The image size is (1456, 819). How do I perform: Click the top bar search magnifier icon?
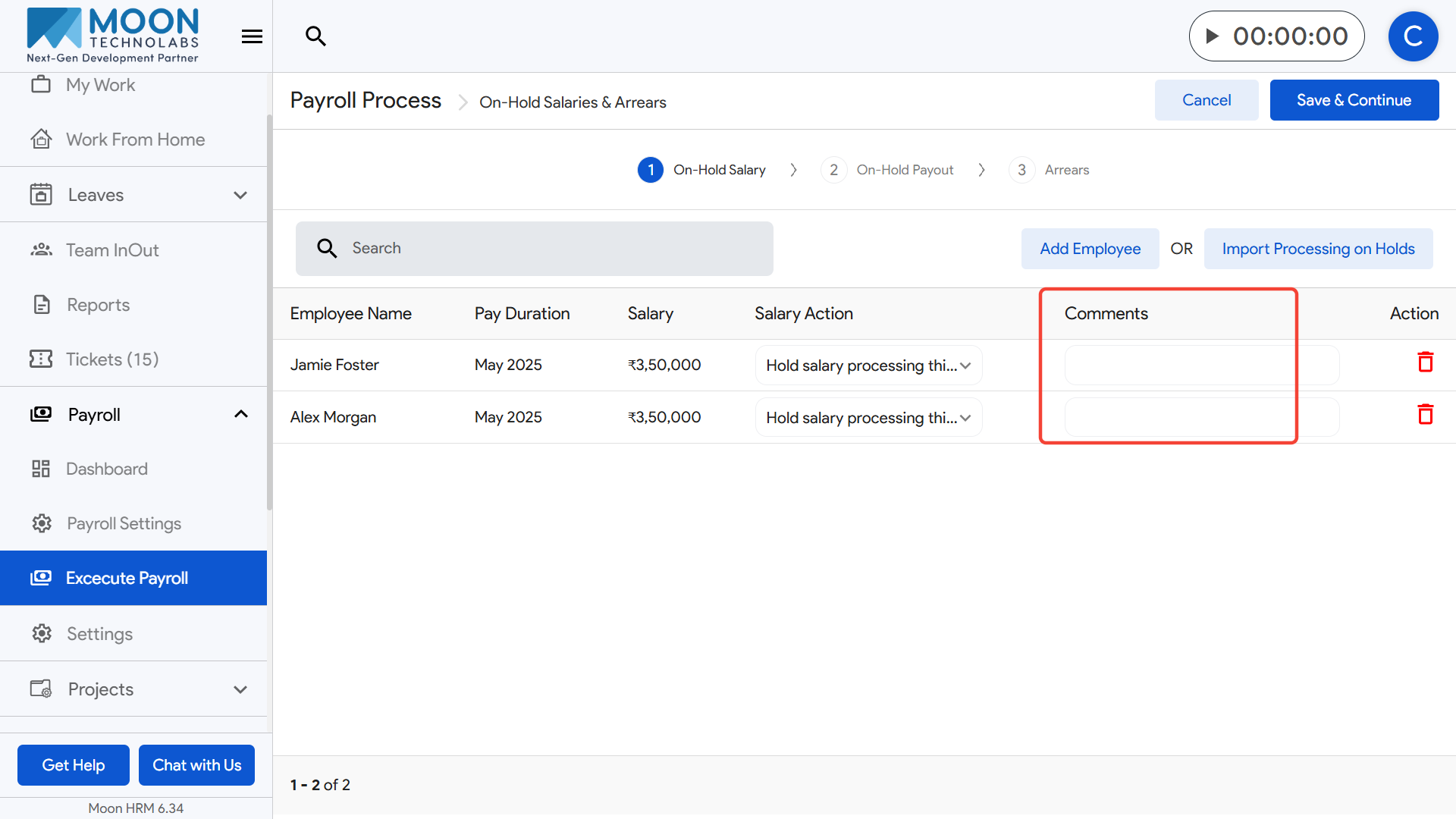click(x=315, y=36)
